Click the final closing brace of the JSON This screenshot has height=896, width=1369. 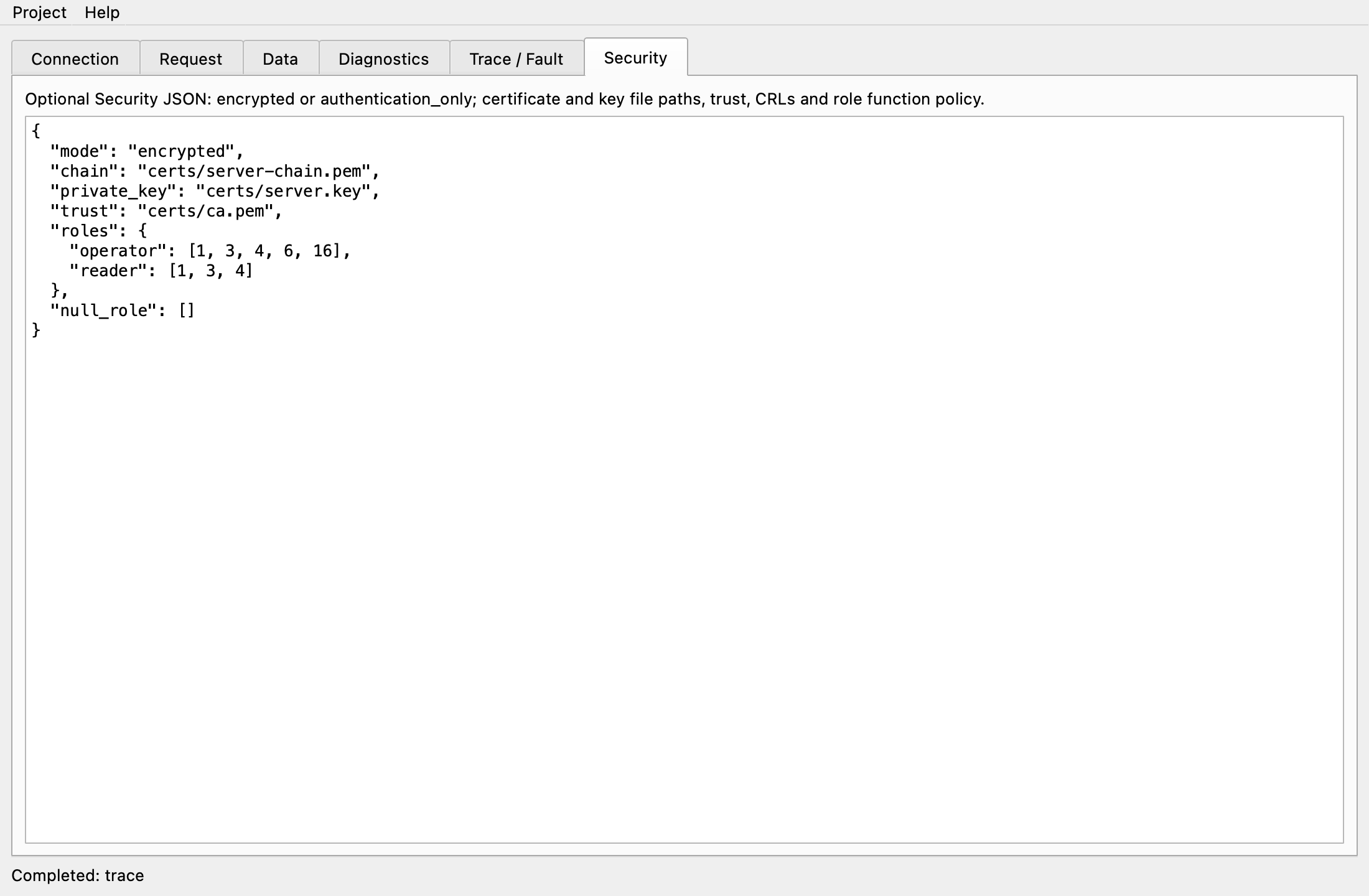point(36,330)
